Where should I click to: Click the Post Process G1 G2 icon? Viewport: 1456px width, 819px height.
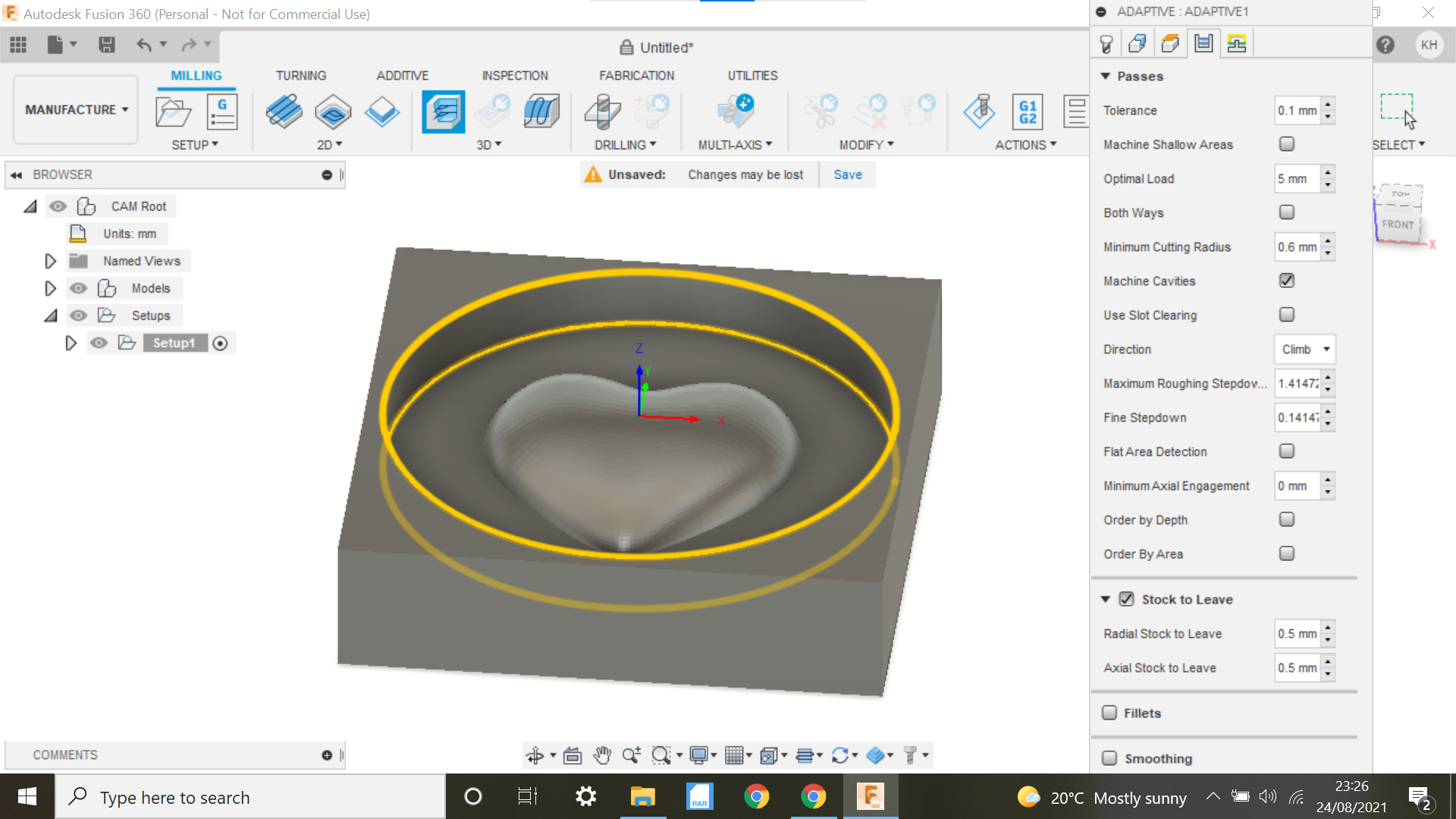click(x=1028, y=112)
